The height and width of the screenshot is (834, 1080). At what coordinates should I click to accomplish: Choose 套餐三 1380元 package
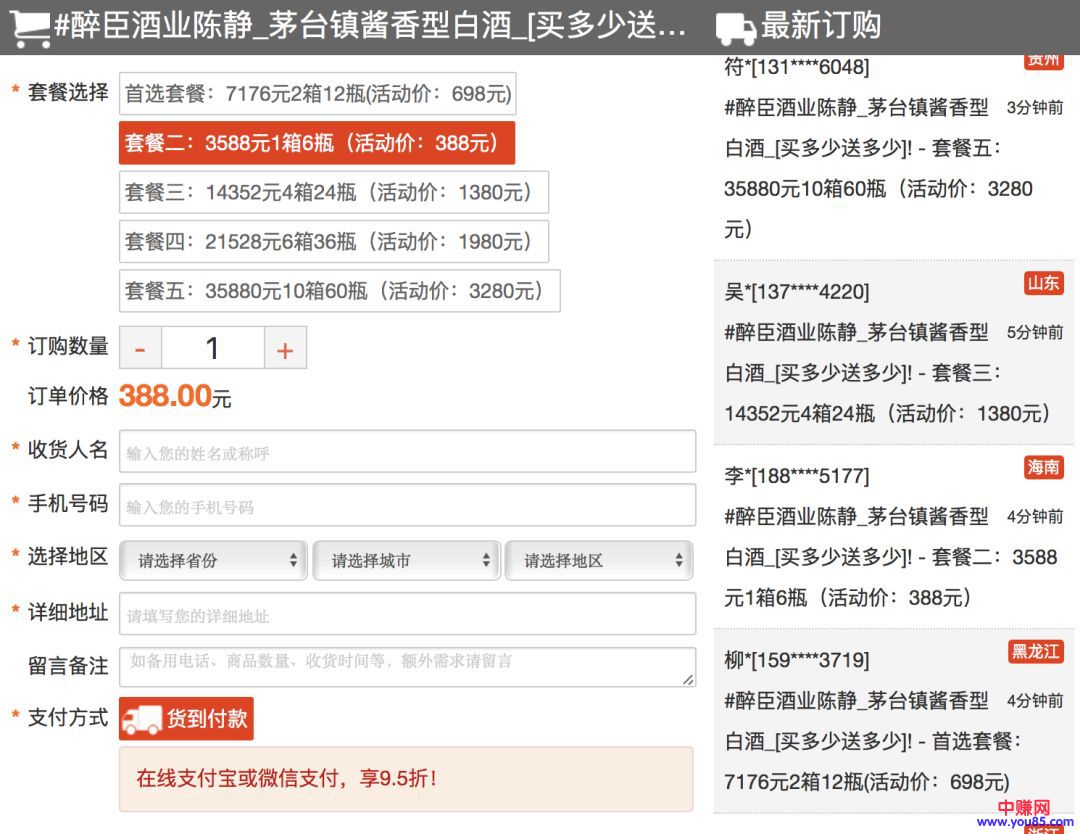click(x=333, y=192)
